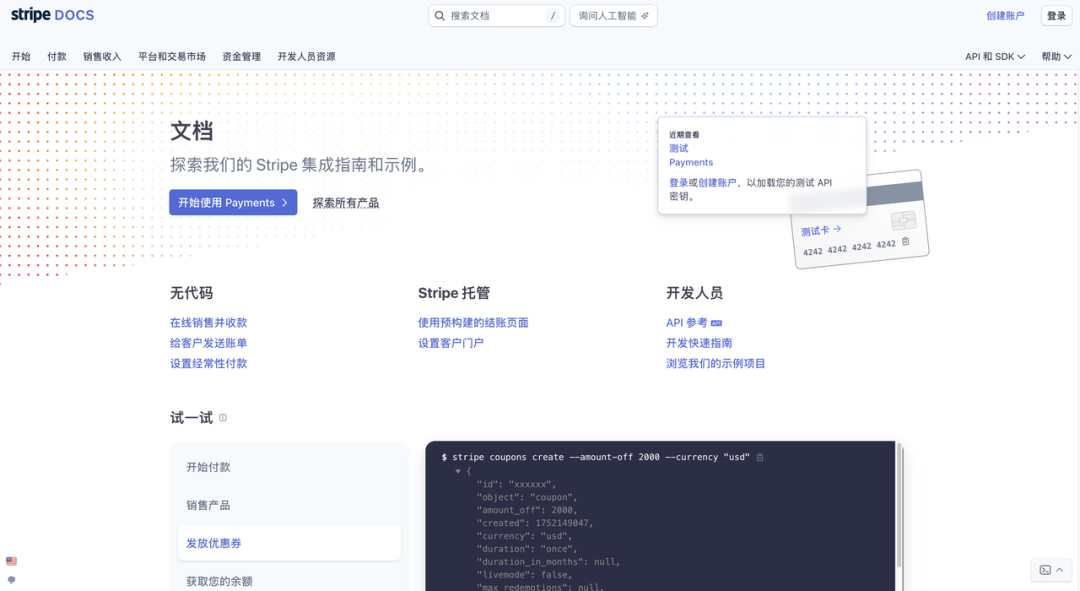Select the 开始付款 tab
1080x591 pixels.
point(289,467)
